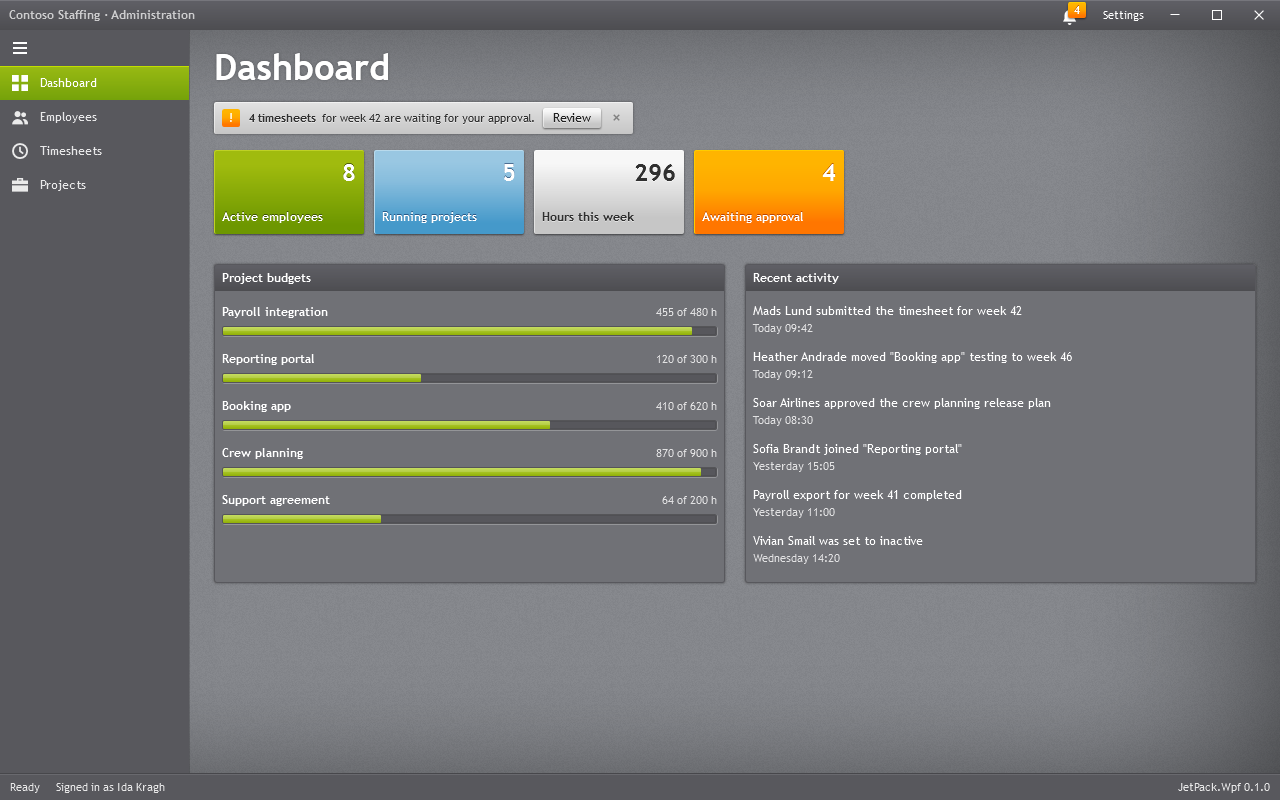Click "4 timesheets" bold text in banner
The image size is (1280, 800).
pyautogui.click(x=282, y=118)
